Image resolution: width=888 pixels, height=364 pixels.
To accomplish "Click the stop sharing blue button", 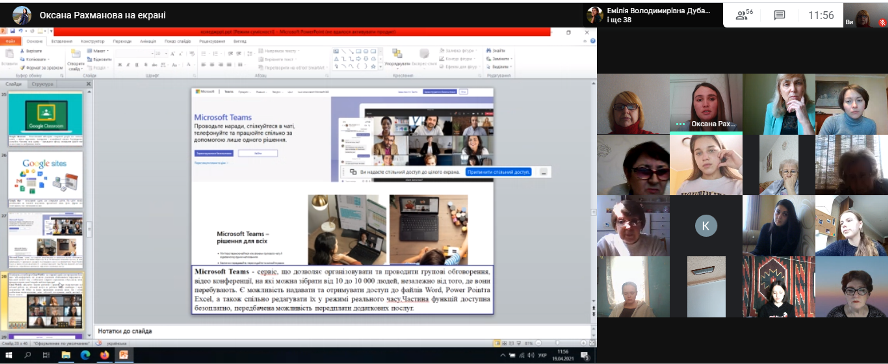I will coord(498,172).
